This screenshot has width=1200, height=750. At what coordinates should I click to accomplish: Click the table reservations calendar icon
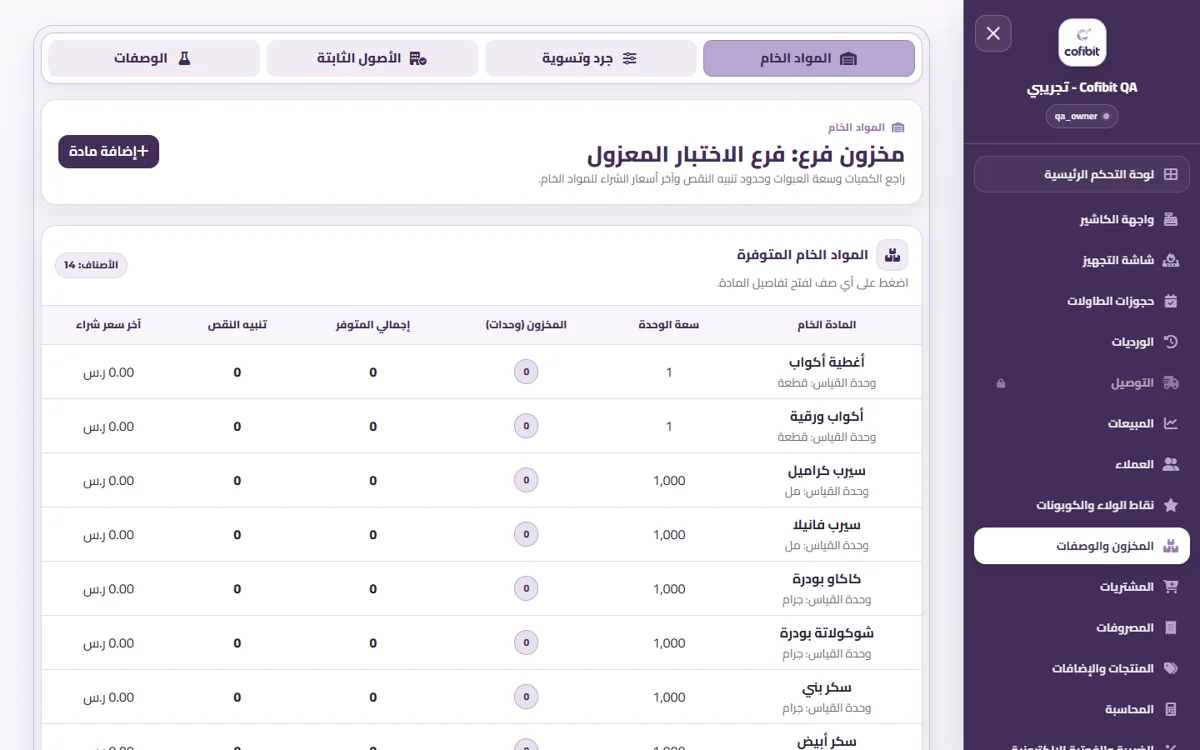[x=1170, y=301]
